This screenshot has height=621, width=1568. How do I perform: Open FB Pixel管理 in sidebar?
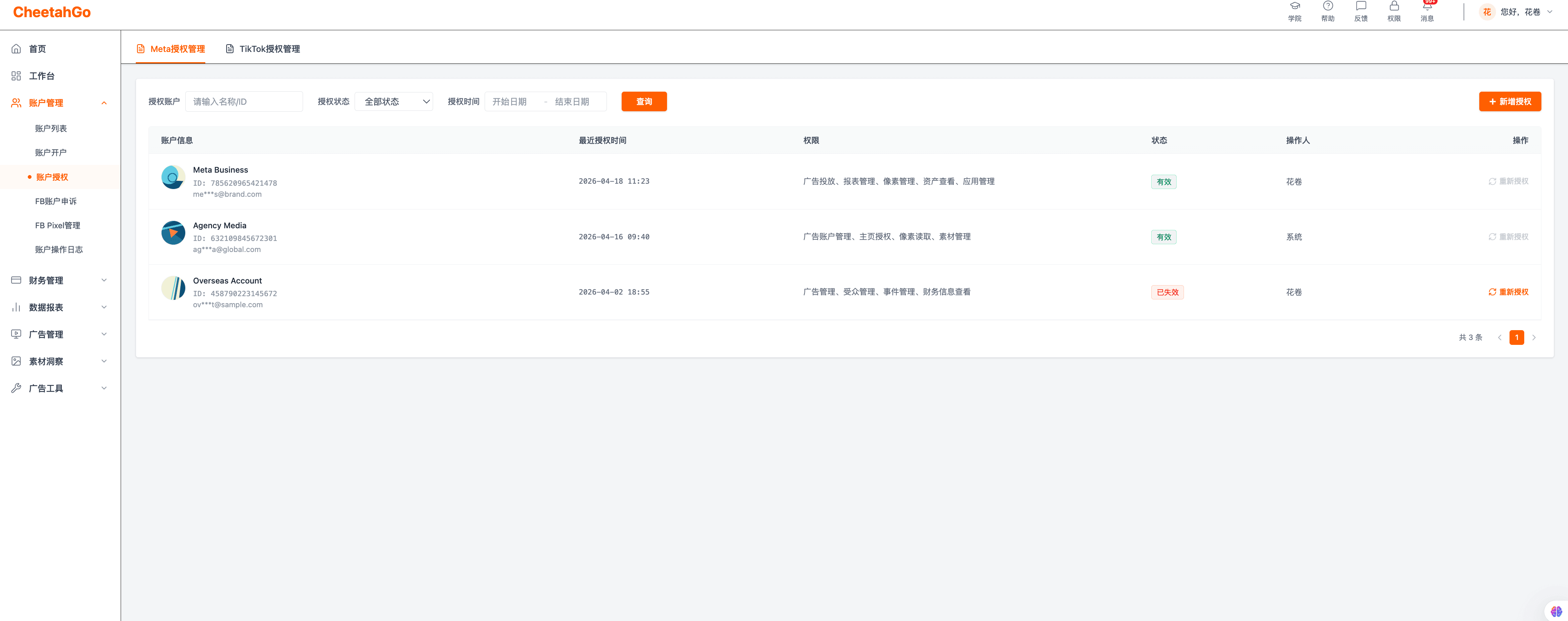58,225
